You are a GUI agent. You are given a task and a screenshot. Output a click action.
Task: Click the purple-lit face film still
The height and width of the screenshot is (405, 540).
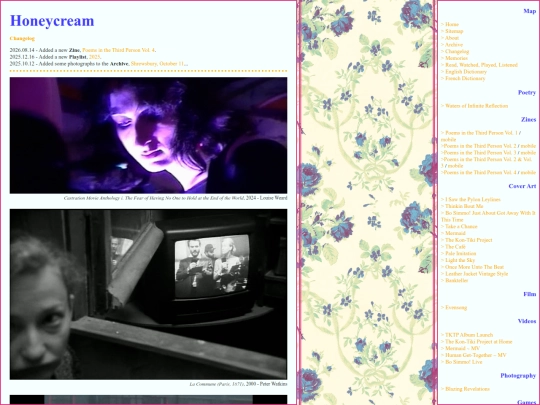(148, 135)
